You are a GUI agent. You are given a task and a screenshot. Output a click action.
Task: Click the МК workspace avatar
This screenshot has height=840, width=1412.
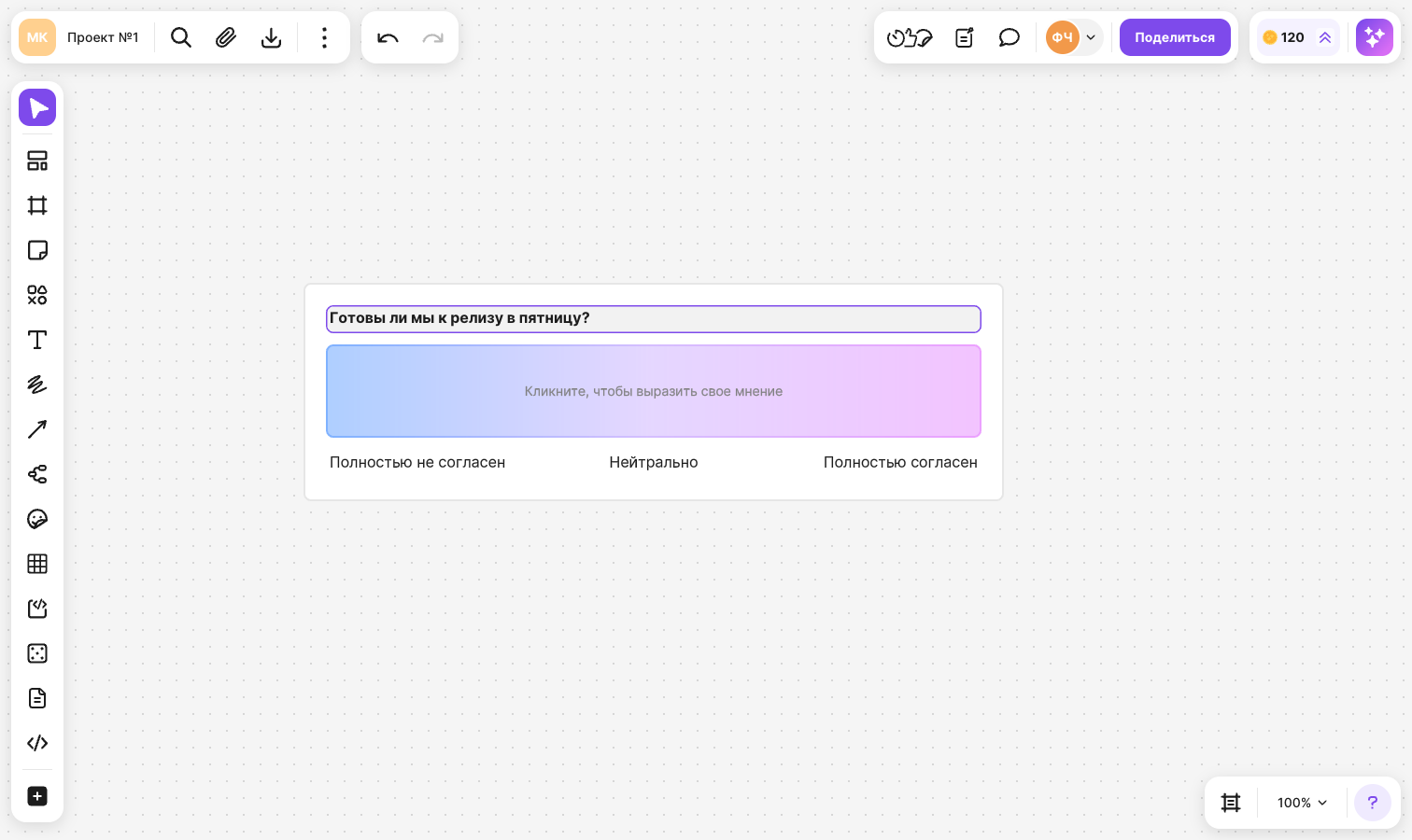click(x=37, y=37)
